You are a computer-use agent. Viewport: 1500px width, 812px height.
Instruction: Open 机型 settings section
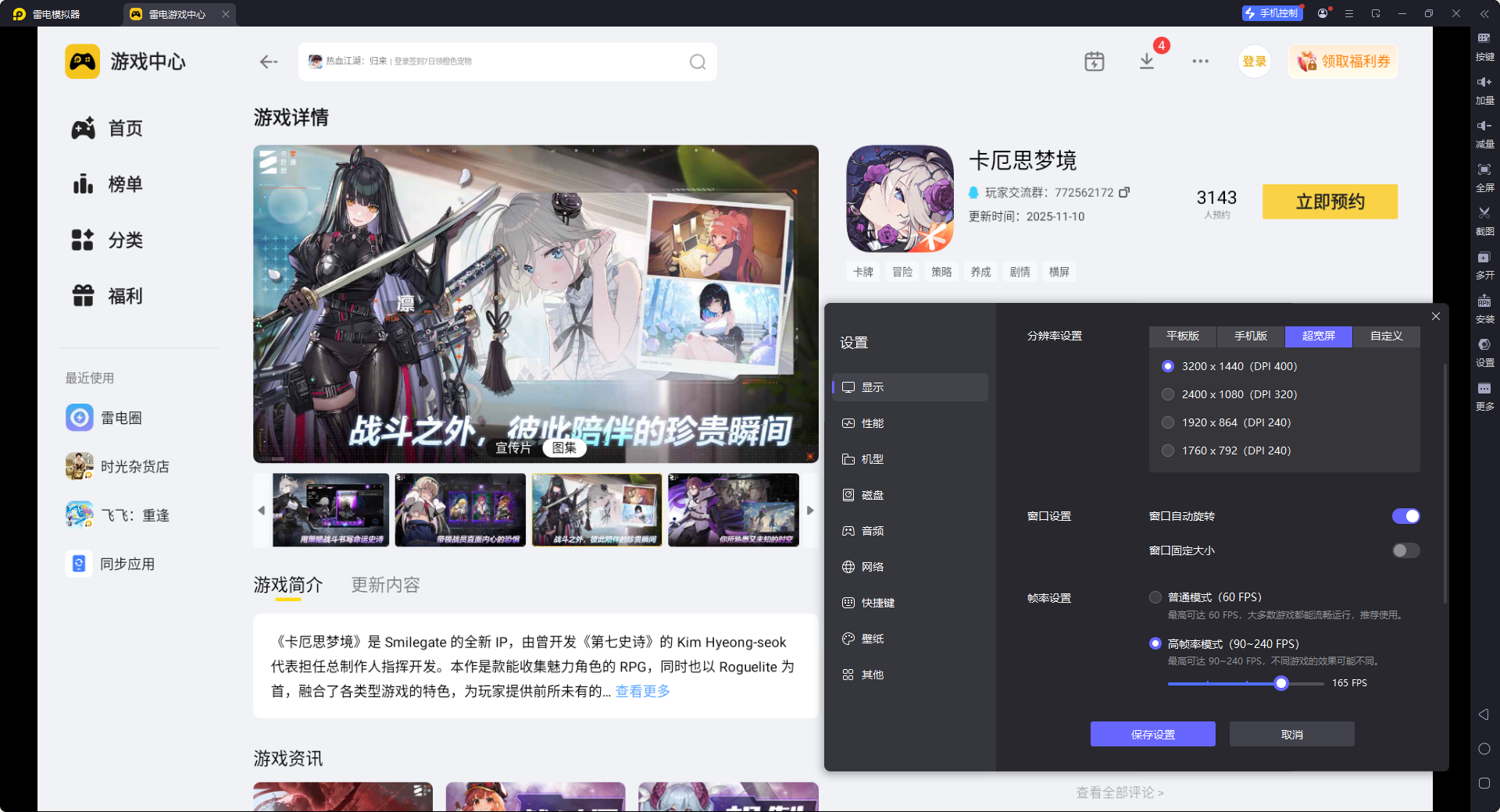pos(910,459)
